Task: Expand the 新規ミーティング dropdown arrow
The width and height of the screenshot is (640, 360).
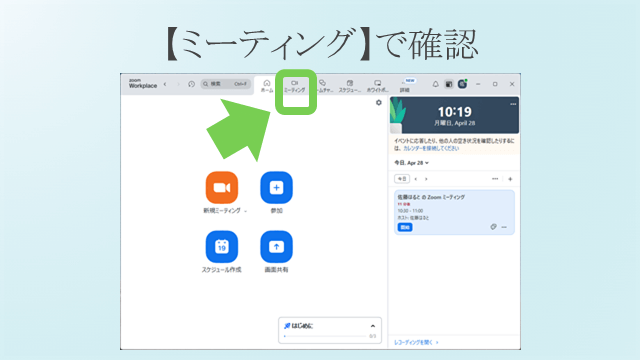Action: coord(245,211)
